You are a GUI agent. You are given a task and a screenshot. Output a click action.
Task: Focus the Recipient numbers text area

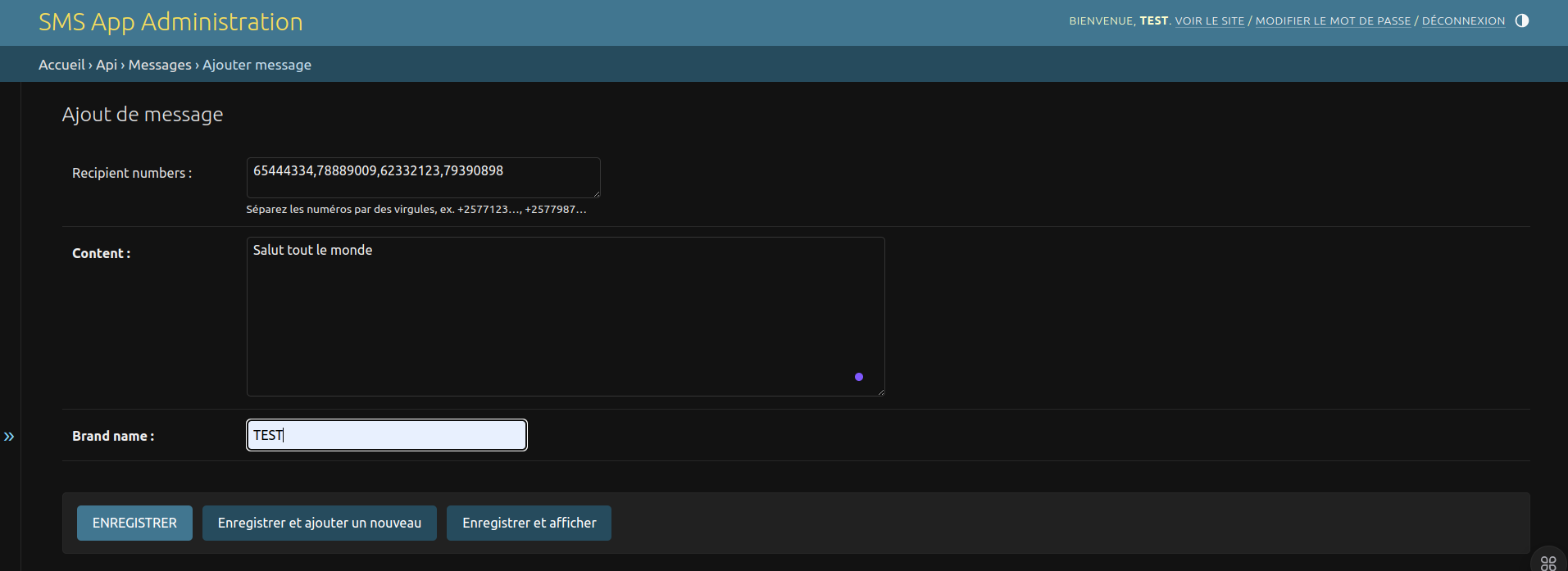coord(423,177)
